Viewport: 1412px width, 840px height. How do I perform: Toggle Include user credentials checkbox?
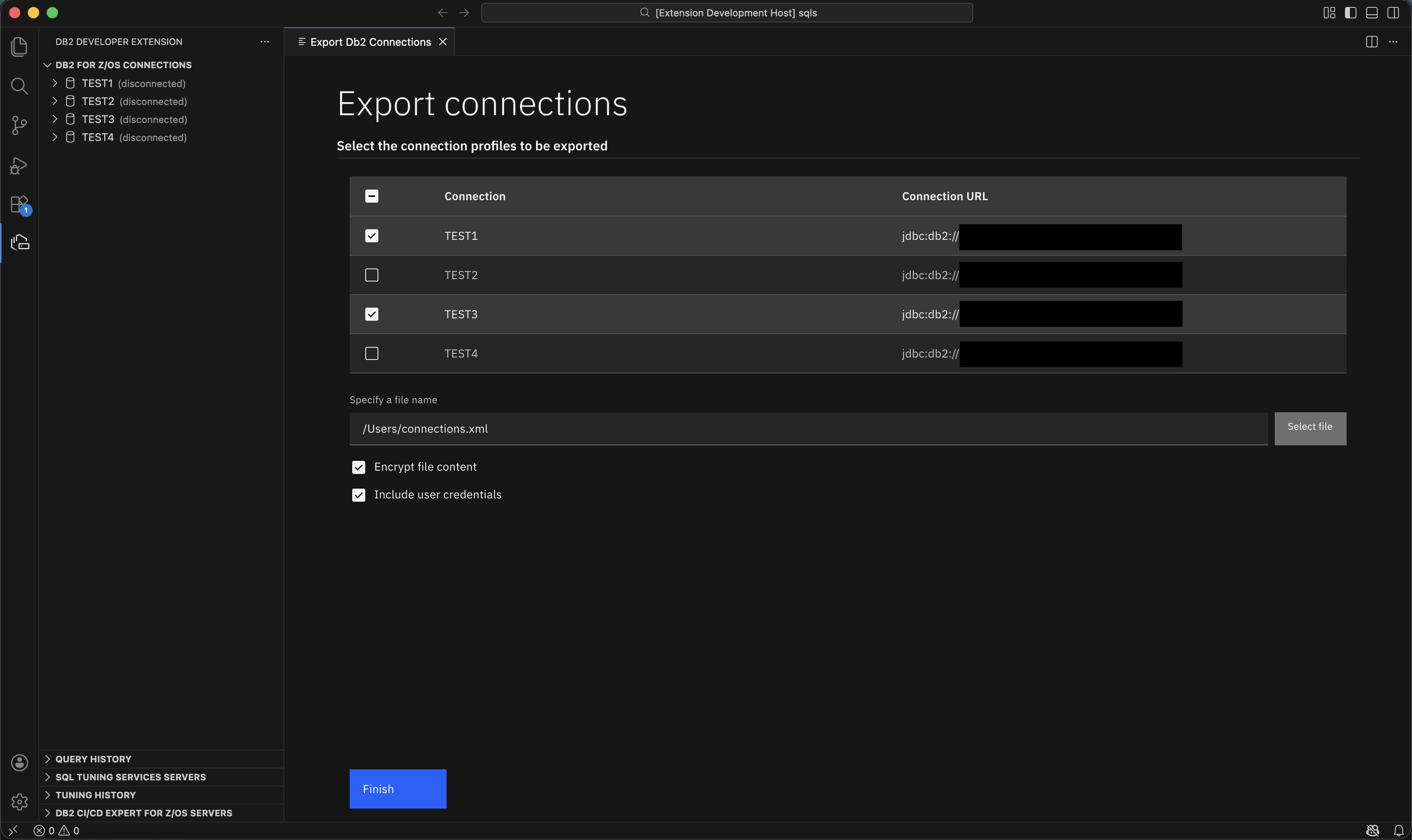(359, 495)
